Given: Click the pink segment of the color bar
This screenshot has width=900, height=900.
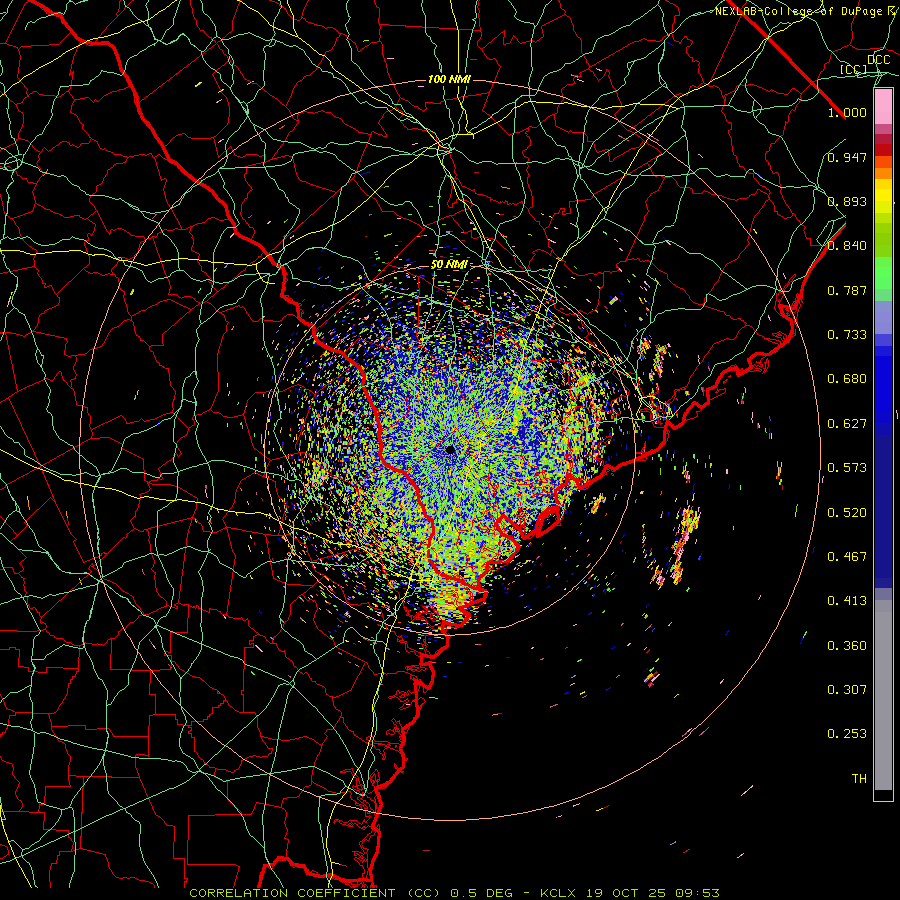Looking at the screenshot, I should click(x=883, y=107).
